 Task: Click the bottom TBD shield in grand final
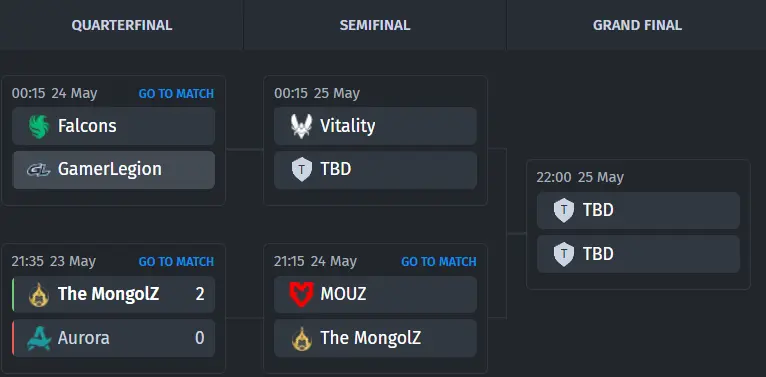pyautogui.click(x=564, y=254)
